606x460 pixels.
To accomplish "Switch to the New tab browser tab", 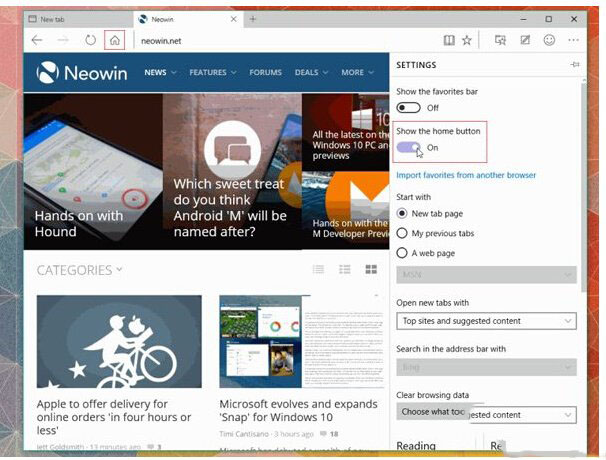I will (x=78, y=19).
